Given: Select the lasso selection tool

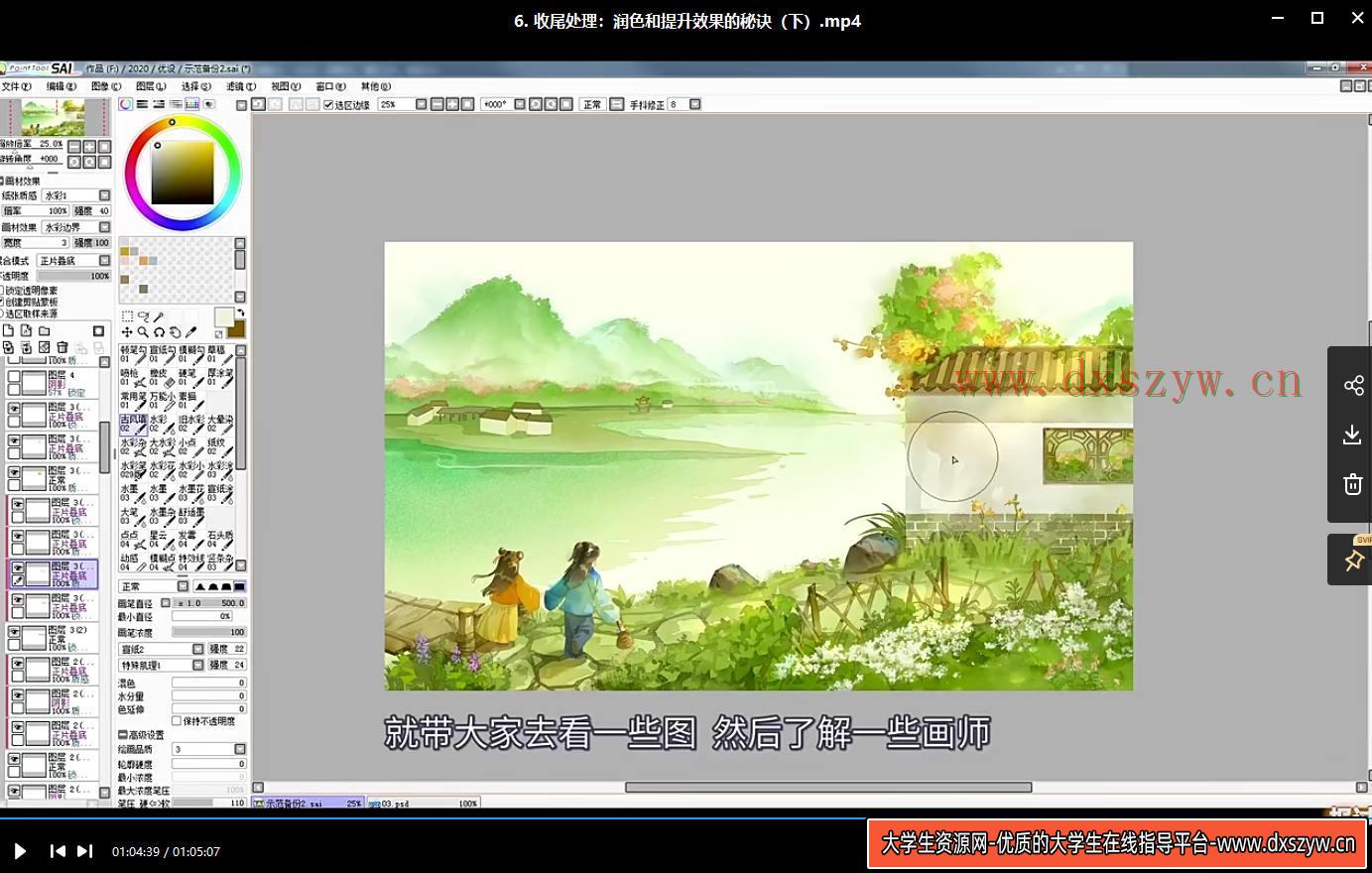Looking at the screenshot, I should pyautogui.click(x=143, y=317).
